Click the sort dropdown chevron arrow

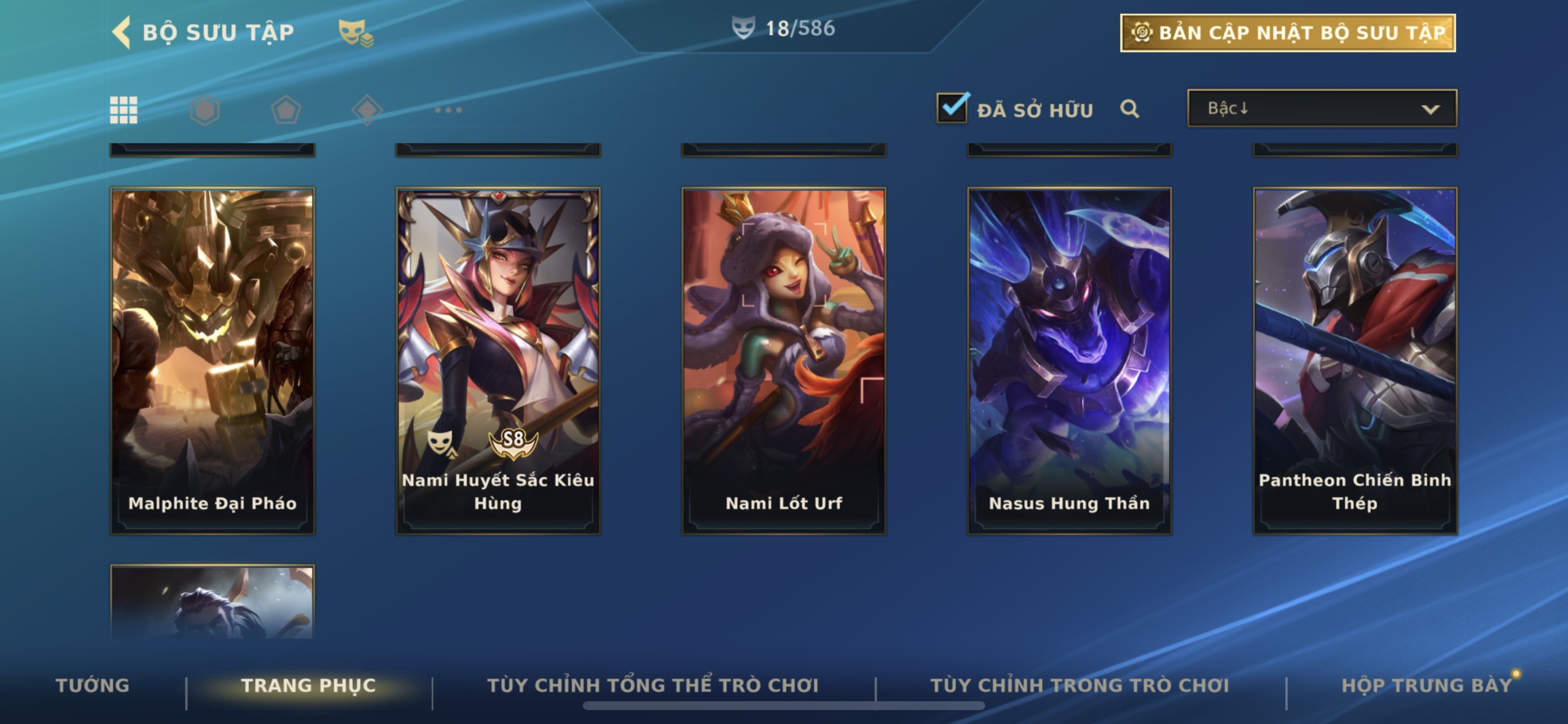pyautogui.click(x=1430, y=110)
